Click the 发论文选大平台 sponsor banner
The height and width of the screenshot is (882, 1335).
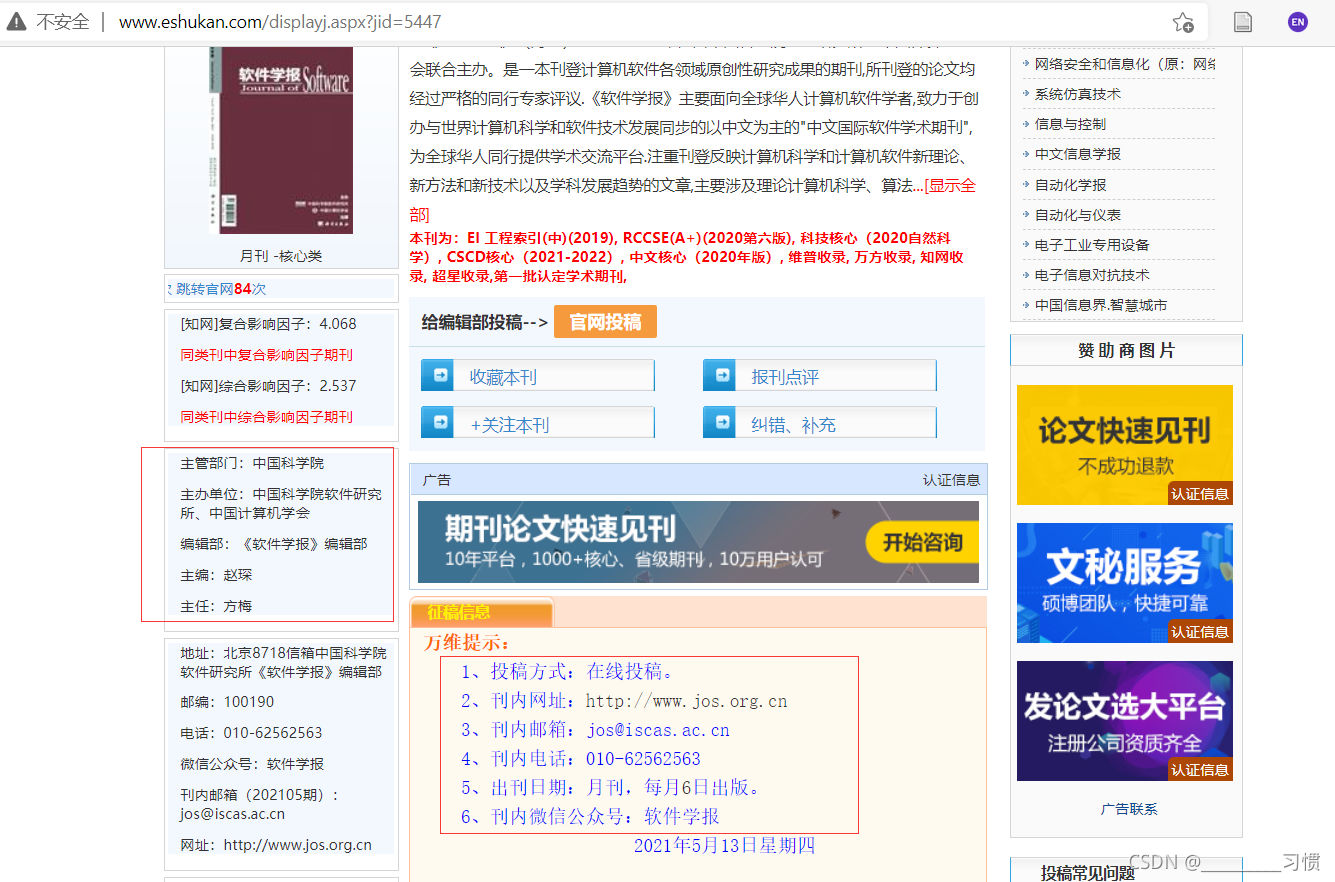(1125, 721)
